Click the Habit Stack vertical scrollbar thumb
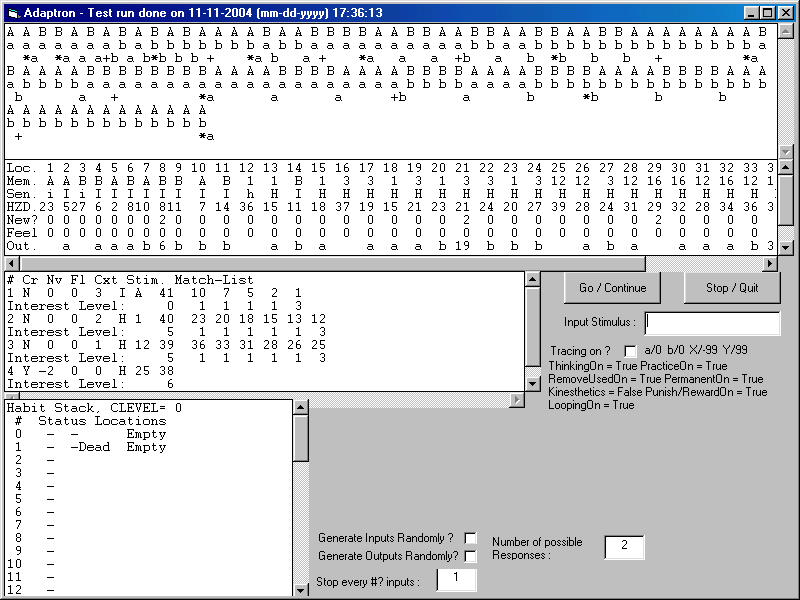Image resolution: width=800 pixels, height=600 pixels. [x=301, y=438]
